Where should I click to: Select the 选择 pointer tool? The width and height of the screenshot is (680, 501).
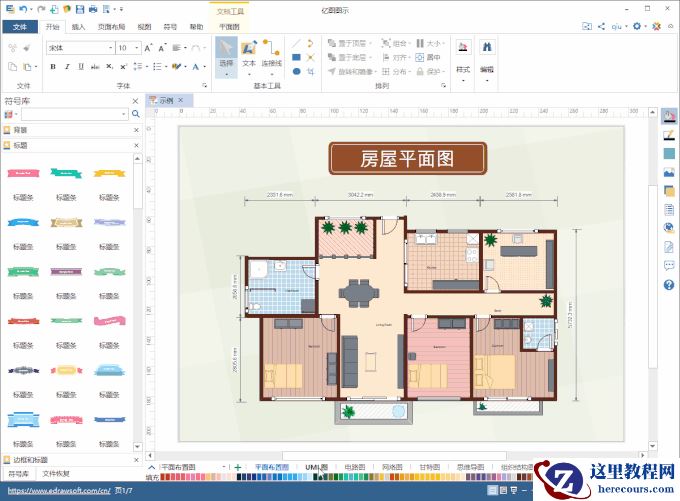[226, 57]
